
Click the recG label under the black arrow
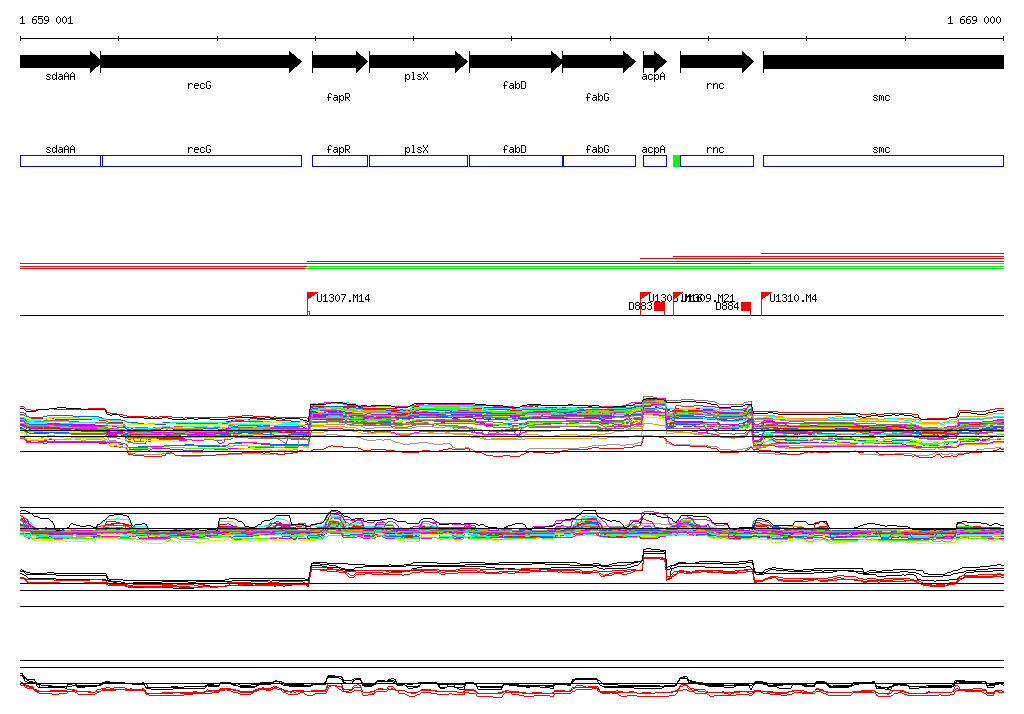click(199, 86)
